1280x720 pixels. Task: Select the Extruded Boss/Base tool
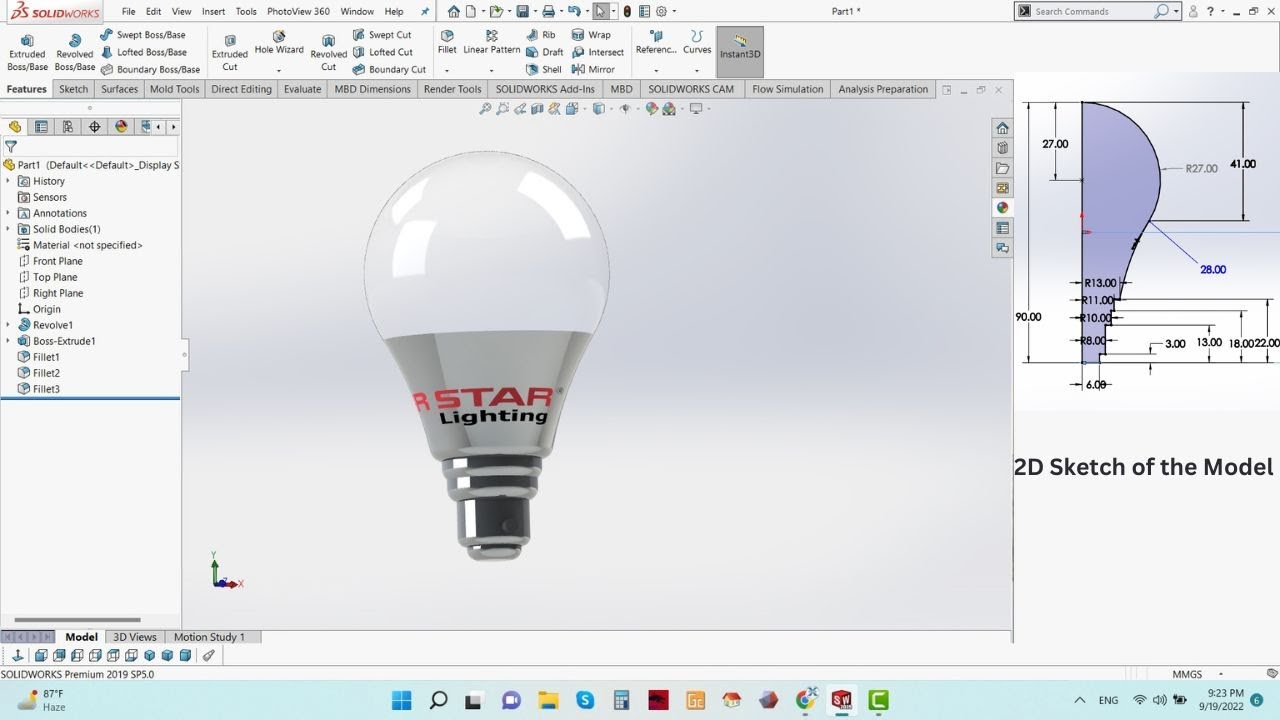27,52
